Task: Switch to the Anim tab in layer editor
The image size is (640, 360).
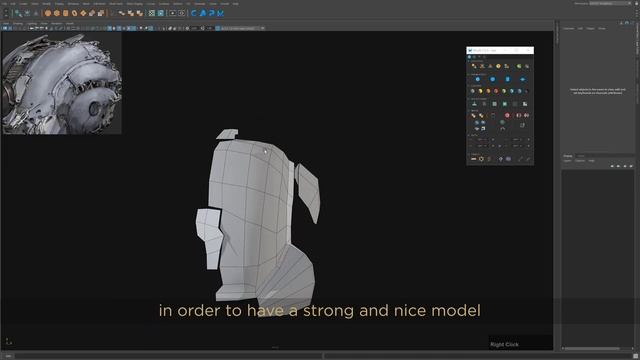Action: tap(580, 156)
